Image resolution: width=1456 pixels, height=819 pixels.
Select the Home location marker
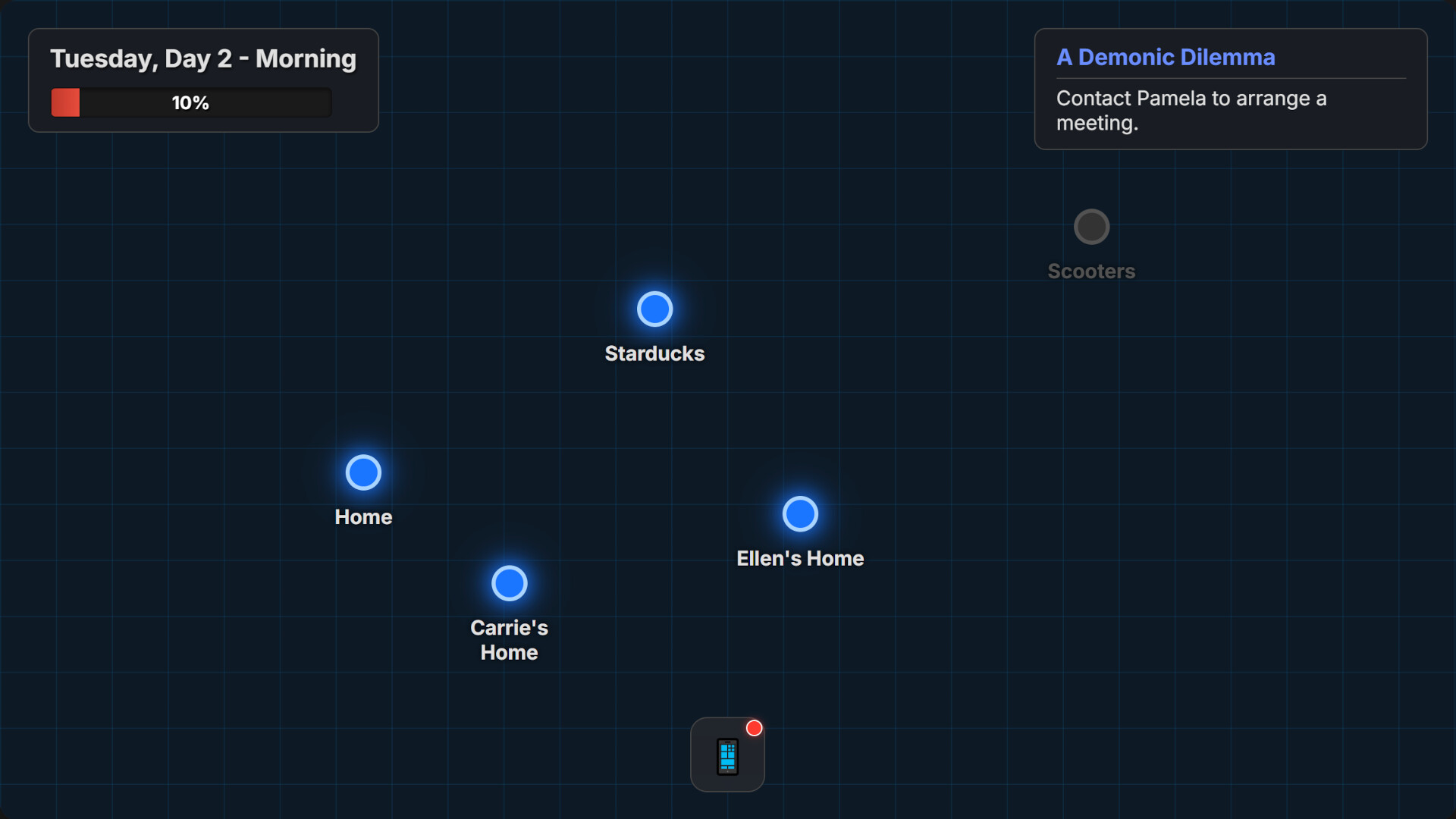363,472
